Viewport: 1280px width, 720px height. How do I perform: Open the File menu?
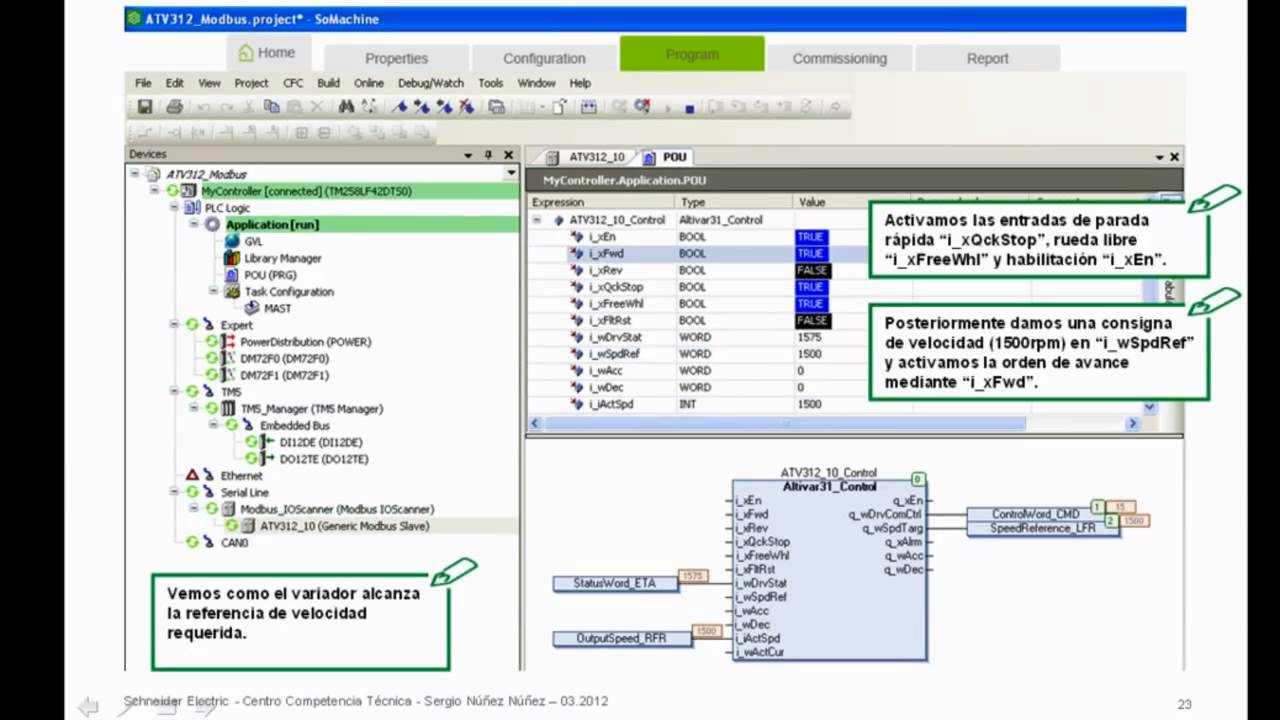point(143,83)
